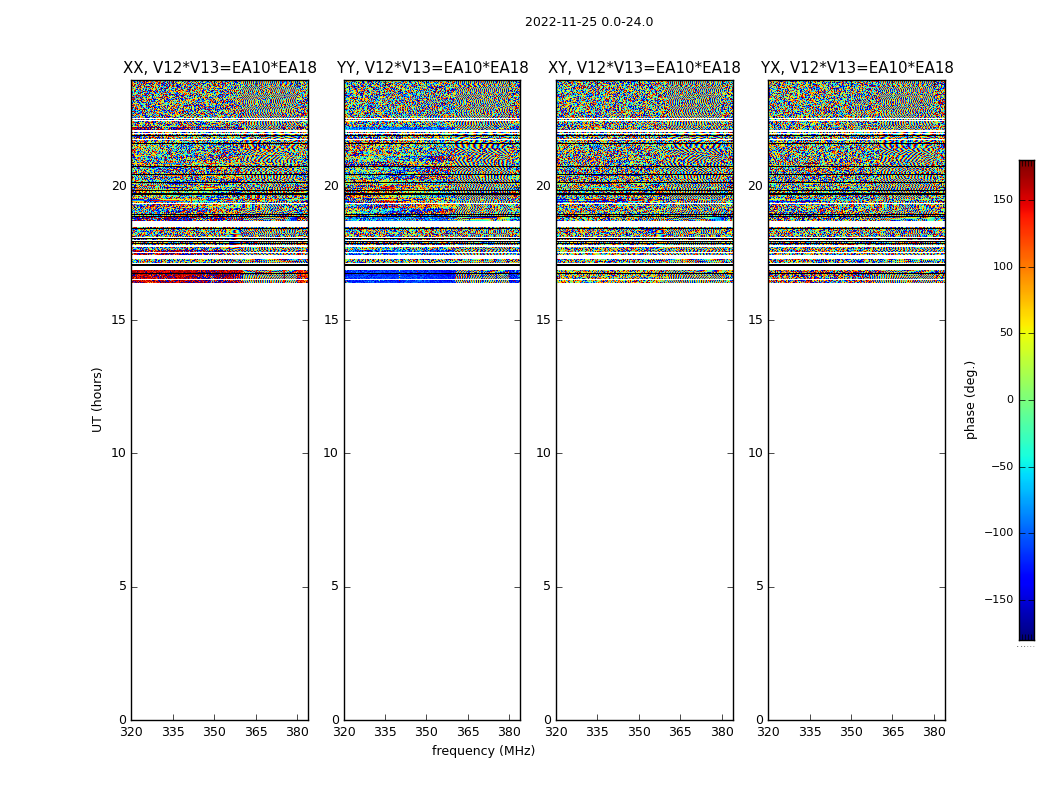The width and height of the screenshot is (1050, 800).
Task: Click the XY plot y-axis tick 15
Action: (x=544, y=320)
